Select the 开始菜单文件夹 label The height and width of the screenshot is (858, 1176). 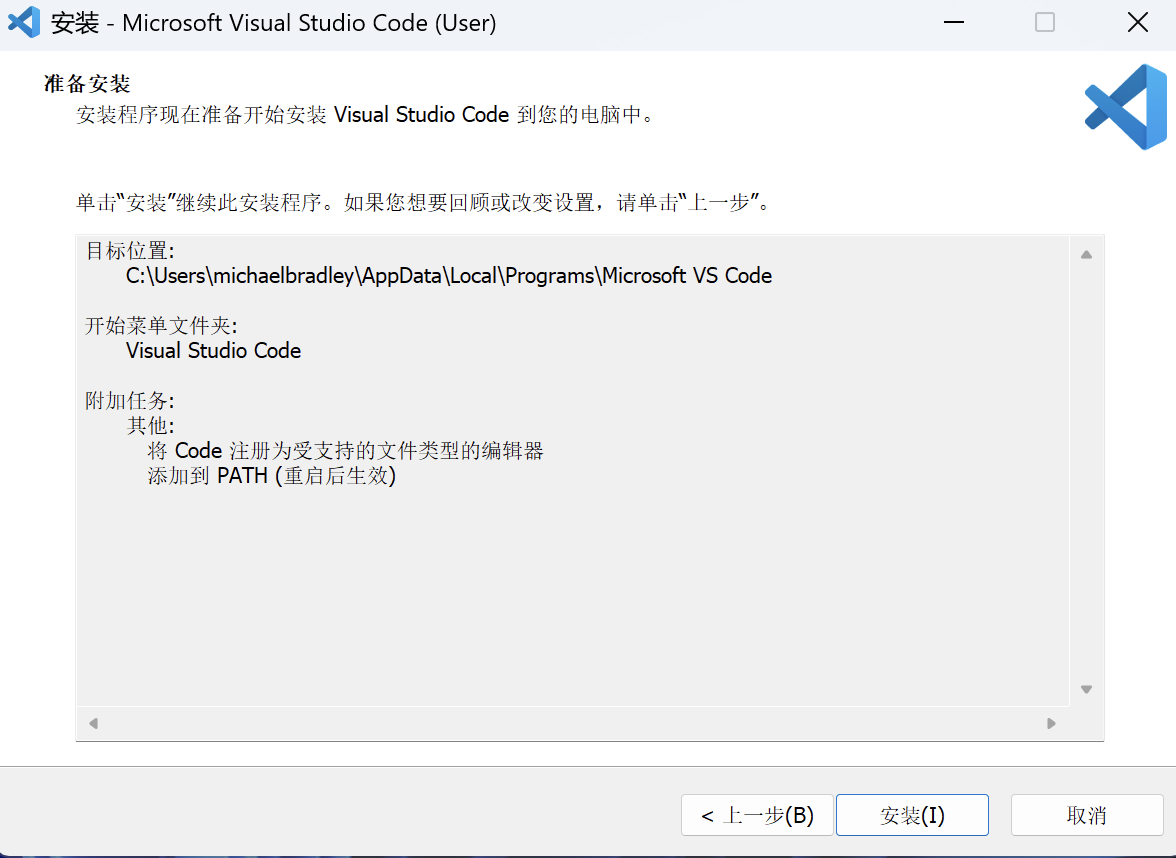click(161, 326)
